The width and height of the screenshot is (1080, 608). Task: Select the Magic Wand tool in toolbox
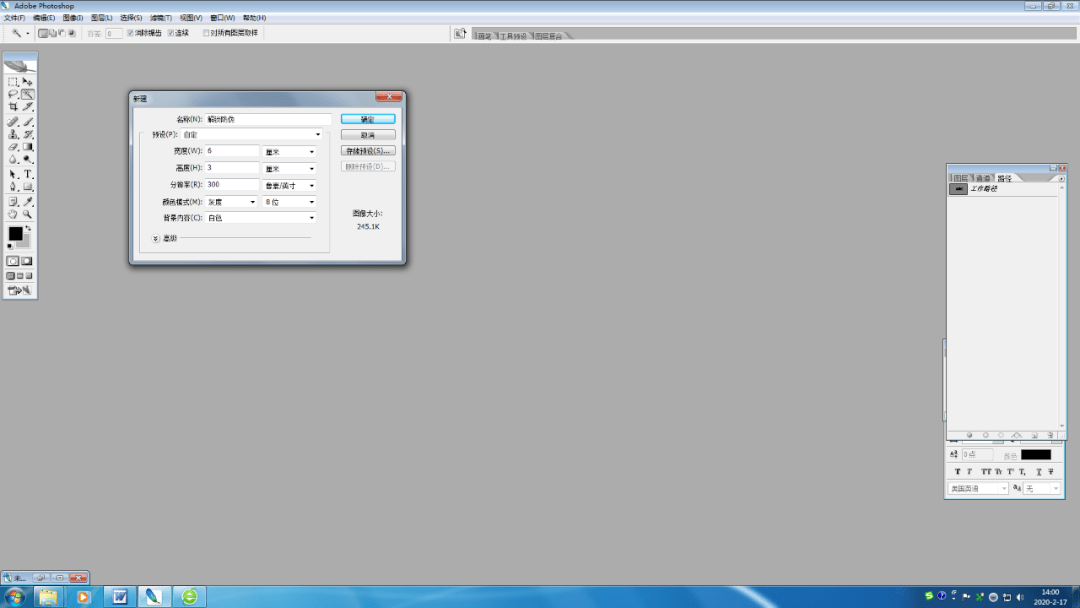28,94
